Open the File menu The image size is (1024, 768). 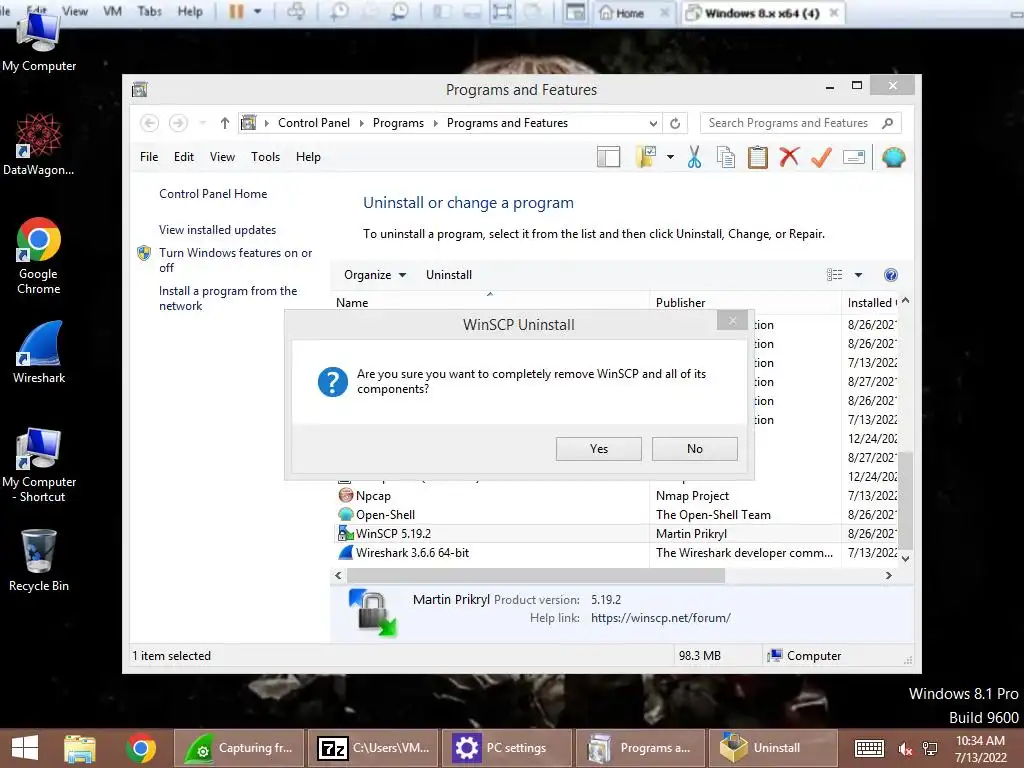click(x=149, y=157)
